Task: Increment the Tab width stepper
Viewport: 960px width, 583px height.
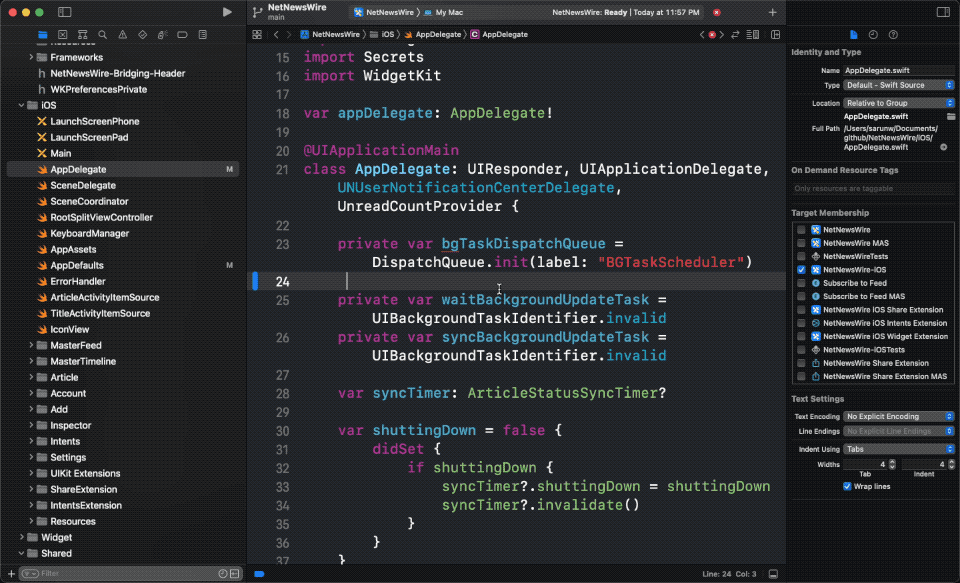Action: point(893,462)
